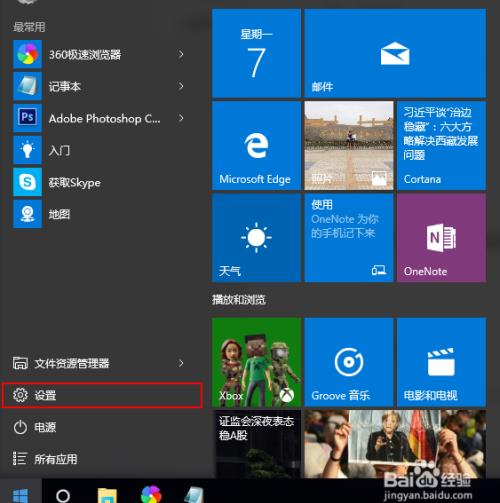Image resolution: width=500 pixels, height=503 pixels.
Task: Open the 天气 weather tile
Action: coord(256,238)
